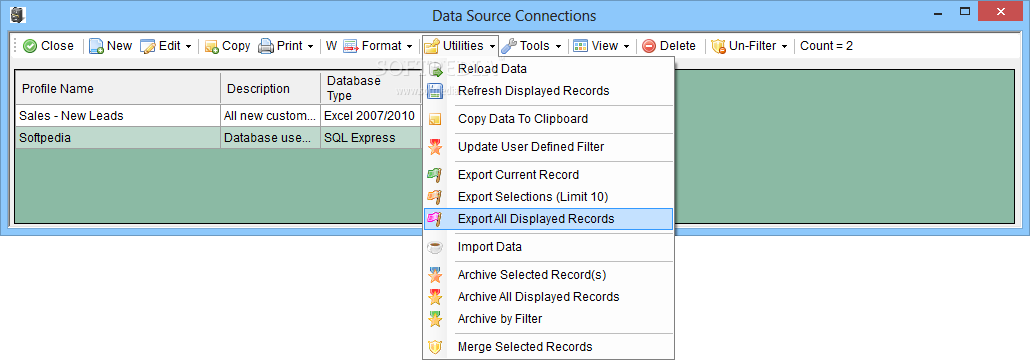The width and height of the screenshot is (1030, 360).
Task: Click the Tools wrench icon
Action: (x=509, y=46)
